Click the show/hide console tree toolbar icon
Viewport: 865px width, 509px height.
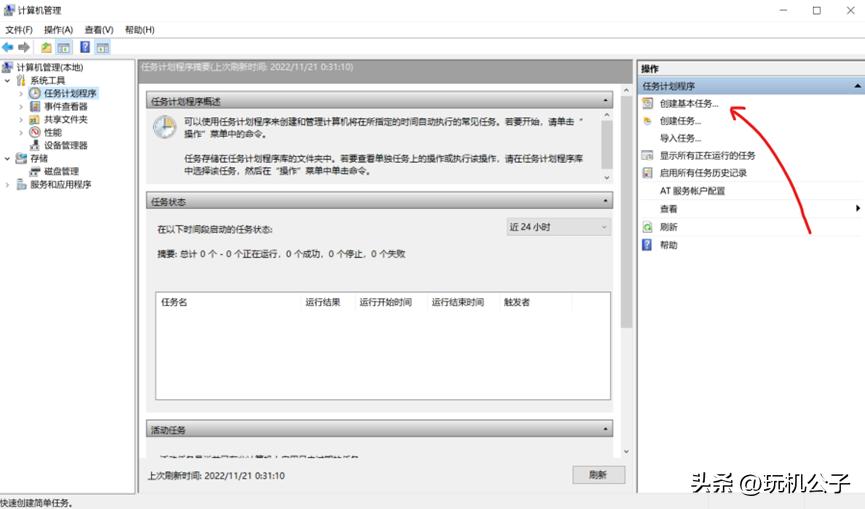[64, 47]
